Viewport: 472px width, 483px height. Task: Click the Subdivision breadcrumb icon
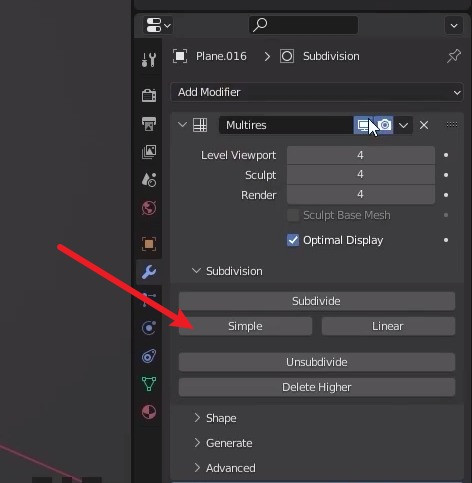pyautogui.click(x=287, y=56)
